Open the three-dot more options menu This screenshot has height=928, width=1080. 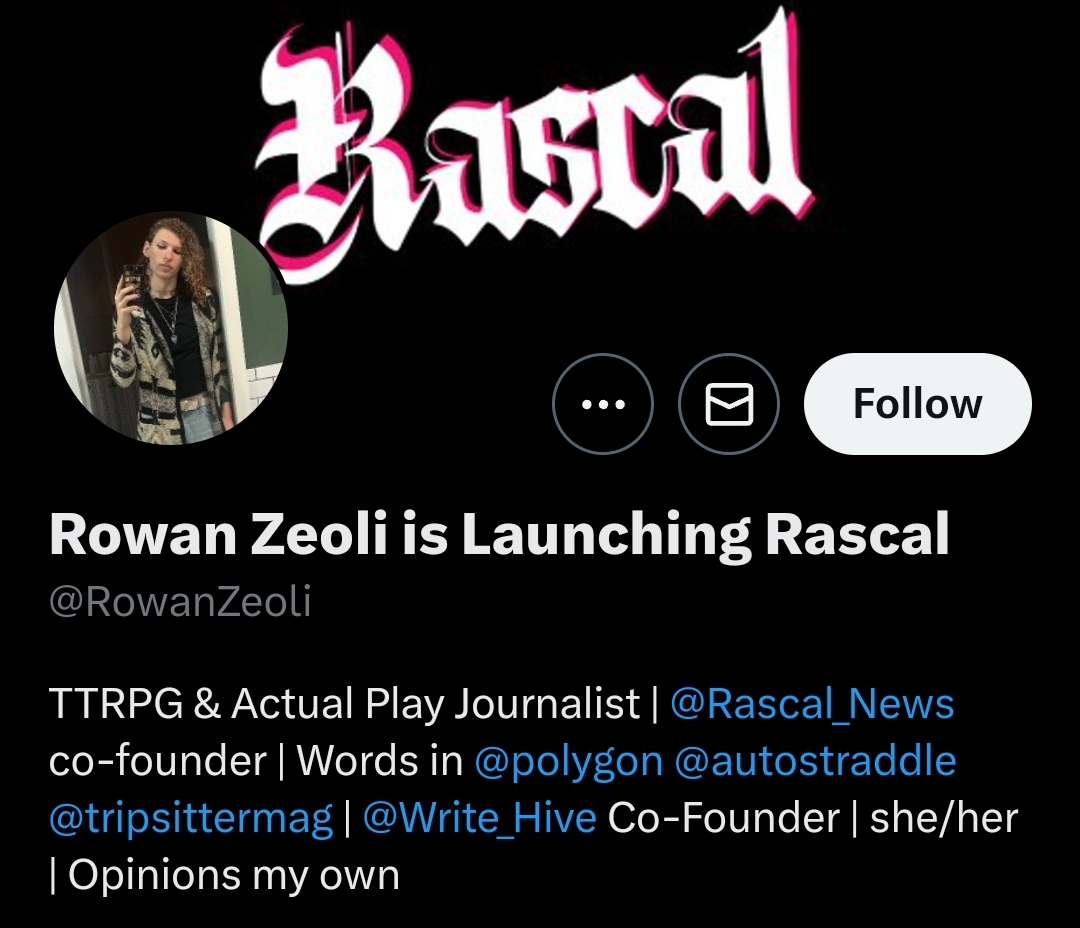pos(603,404)
